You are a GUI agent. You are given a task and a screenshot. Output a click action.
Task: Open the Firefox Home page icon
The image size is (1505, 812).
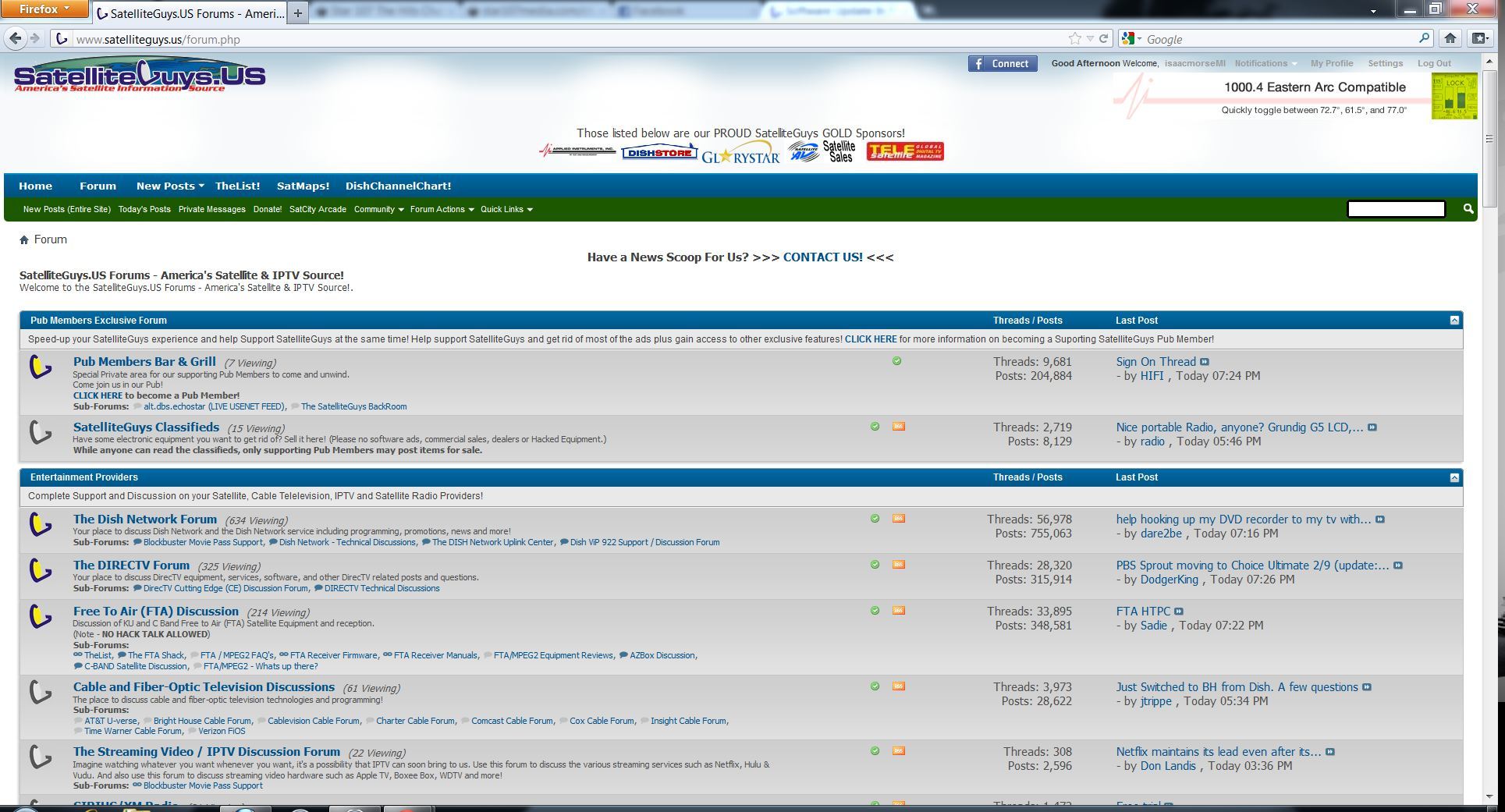[x=1450, y=38]
